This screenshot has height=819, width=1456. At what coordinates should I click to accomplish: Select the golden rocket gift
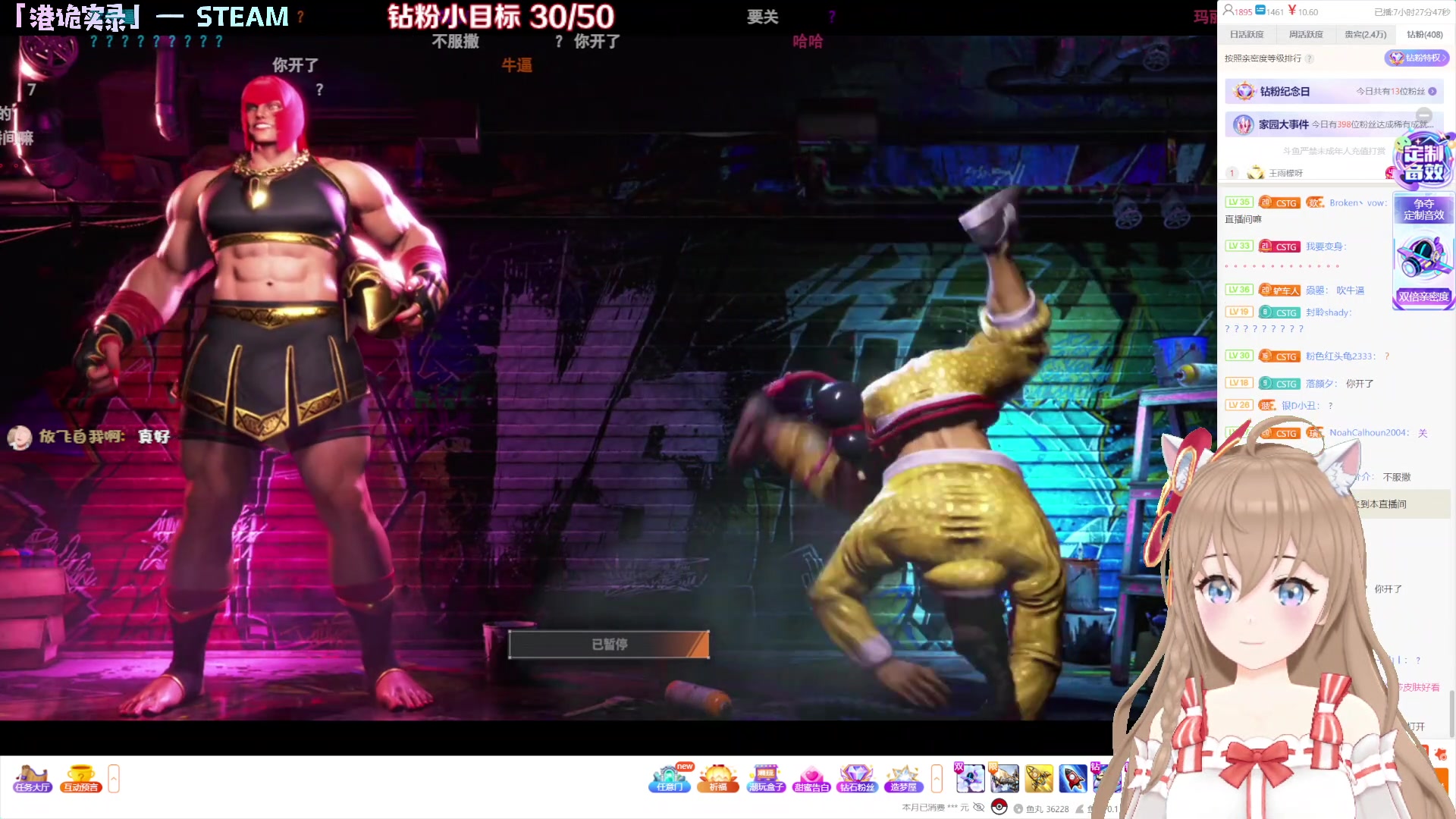click(1039, 778)
